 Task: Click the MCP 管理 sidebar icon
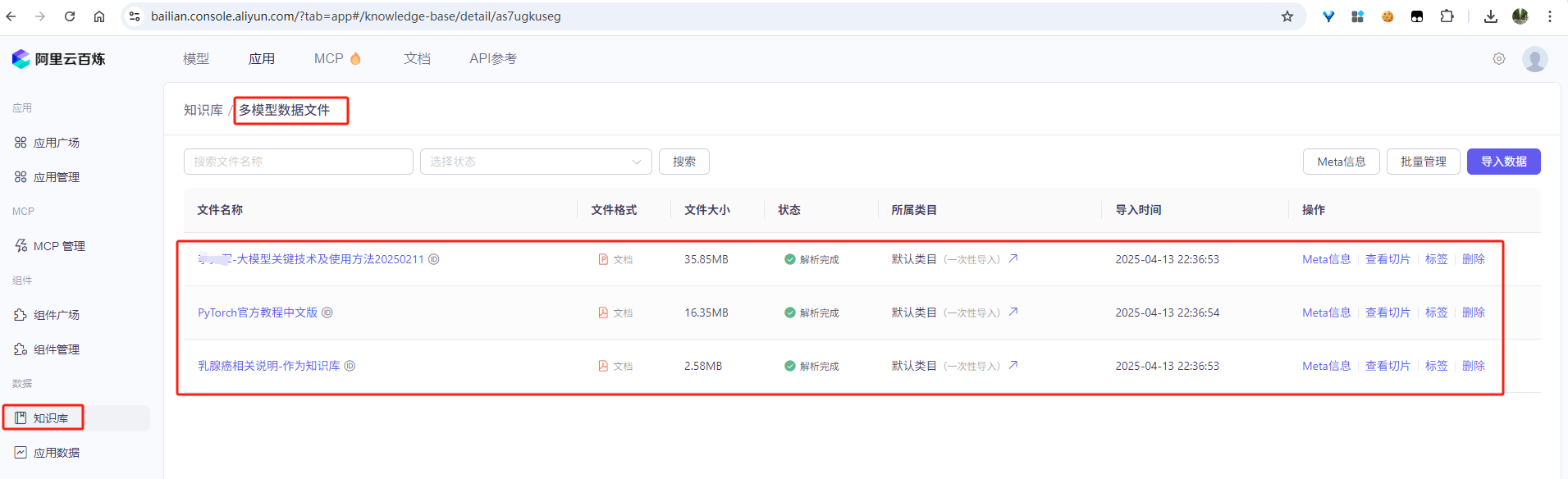(x=21, y=246)
